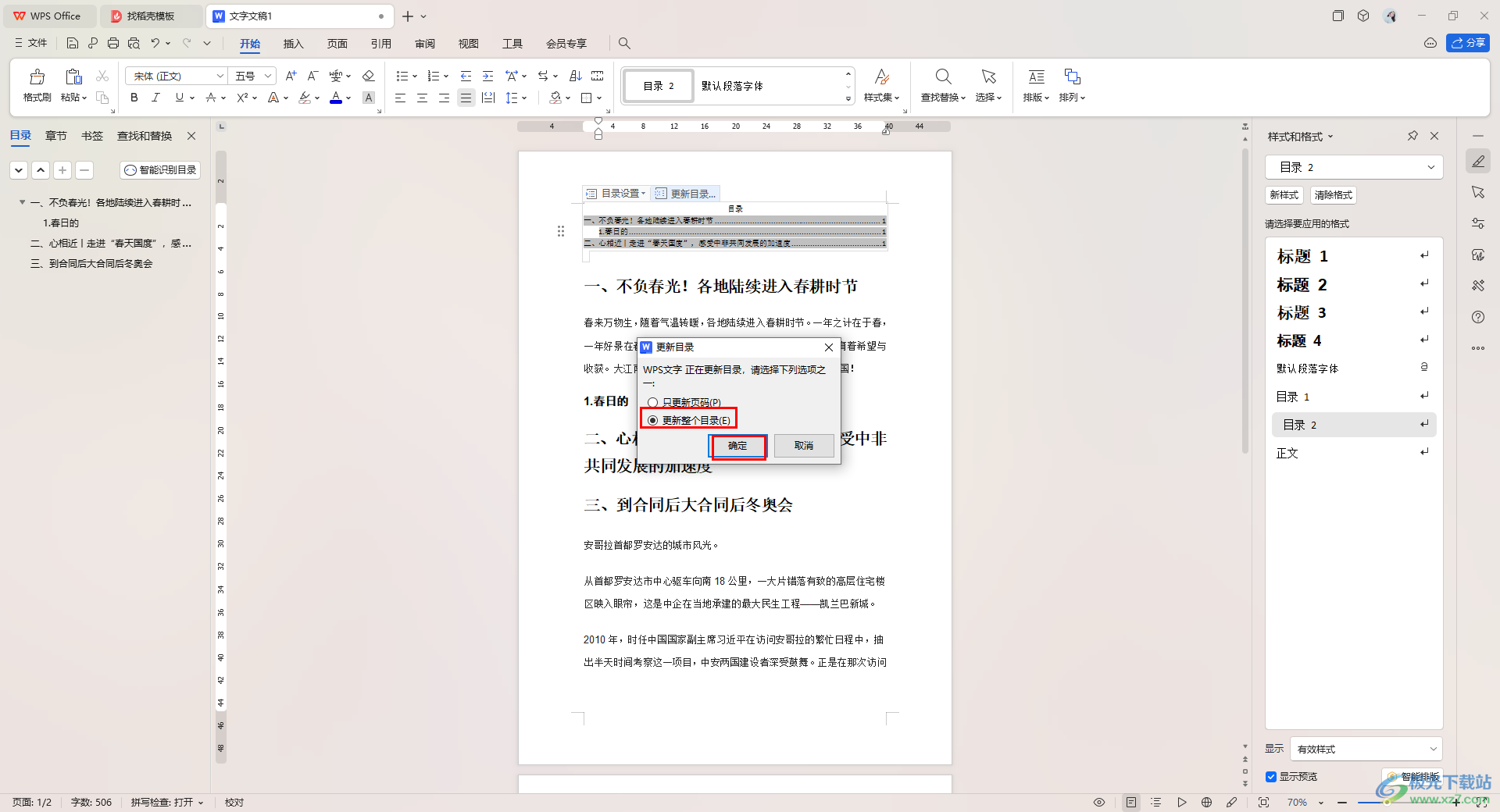Viewport: 1500px width, 812px height.
Task: Apply Heading 1 style from list
Action: [1354, 256]
